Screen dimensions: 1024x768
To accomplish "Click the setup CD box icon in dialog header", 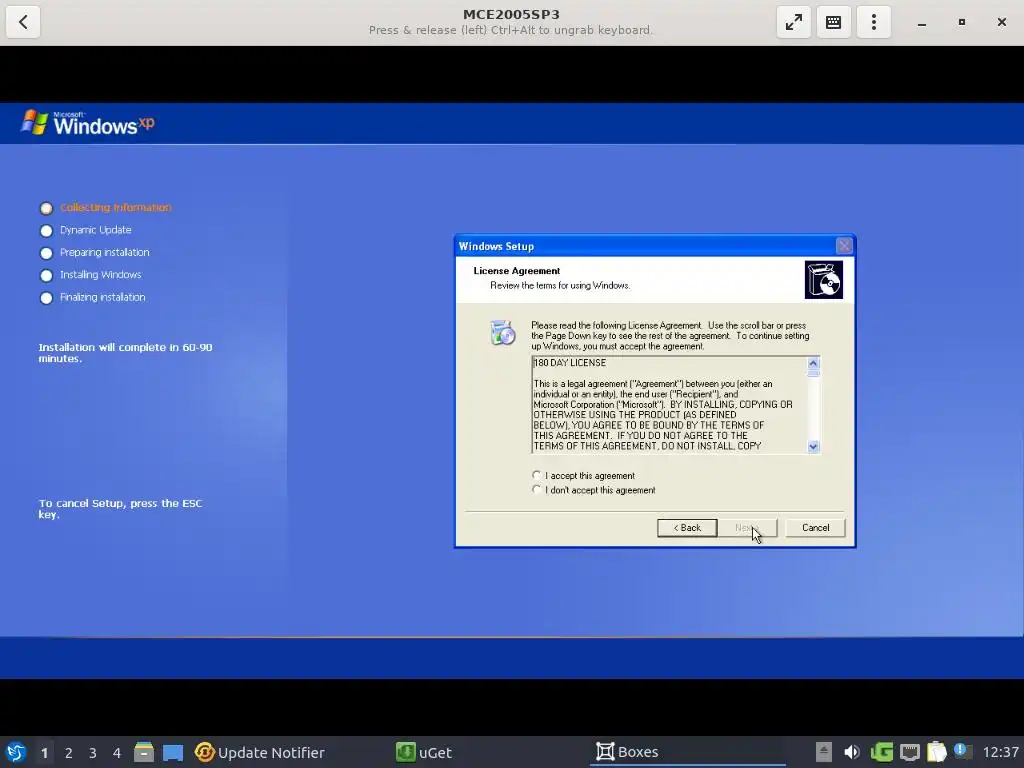I will 824,280.
